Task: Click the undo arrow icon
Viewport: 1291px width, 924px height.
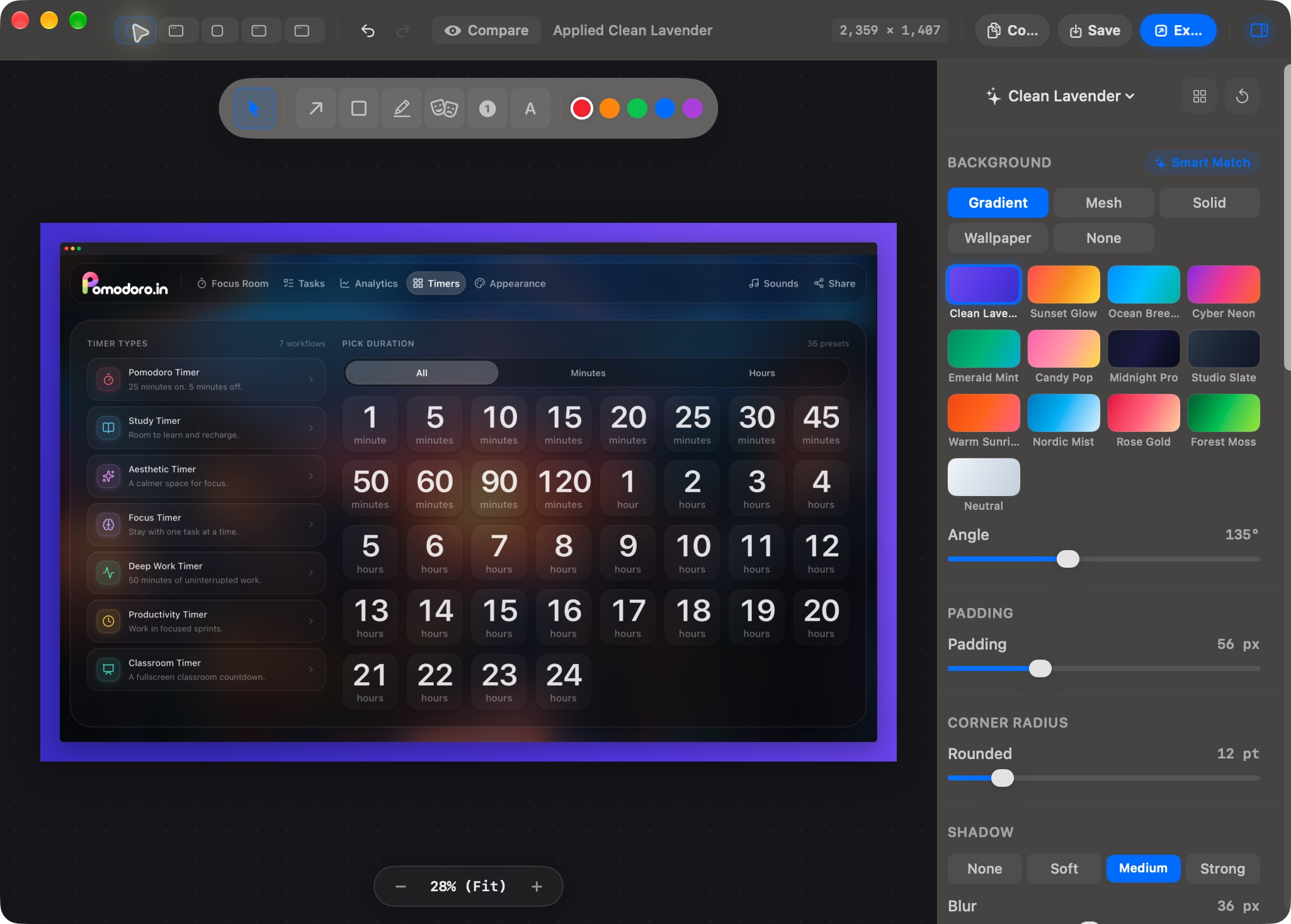Action: tap(368, 30)
